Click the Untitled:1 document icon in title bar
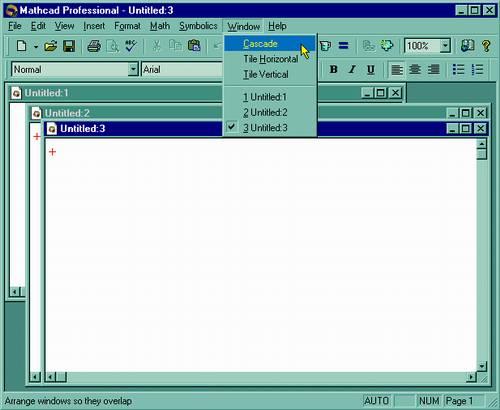The width and height of the screenshot is (500, 410). 16,93
